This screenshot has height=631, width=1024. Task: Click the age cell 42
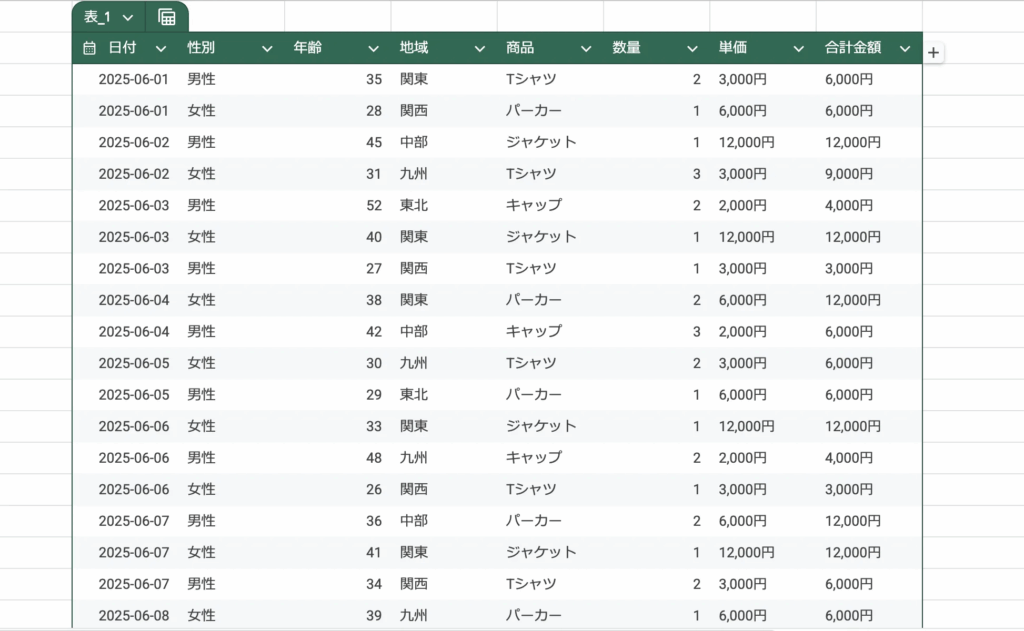click(374, 331)
